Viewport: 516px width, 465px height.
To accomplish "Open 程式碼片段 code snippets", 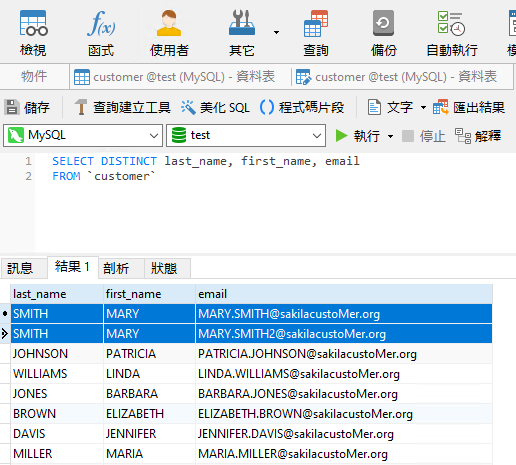I will [302, 107].
